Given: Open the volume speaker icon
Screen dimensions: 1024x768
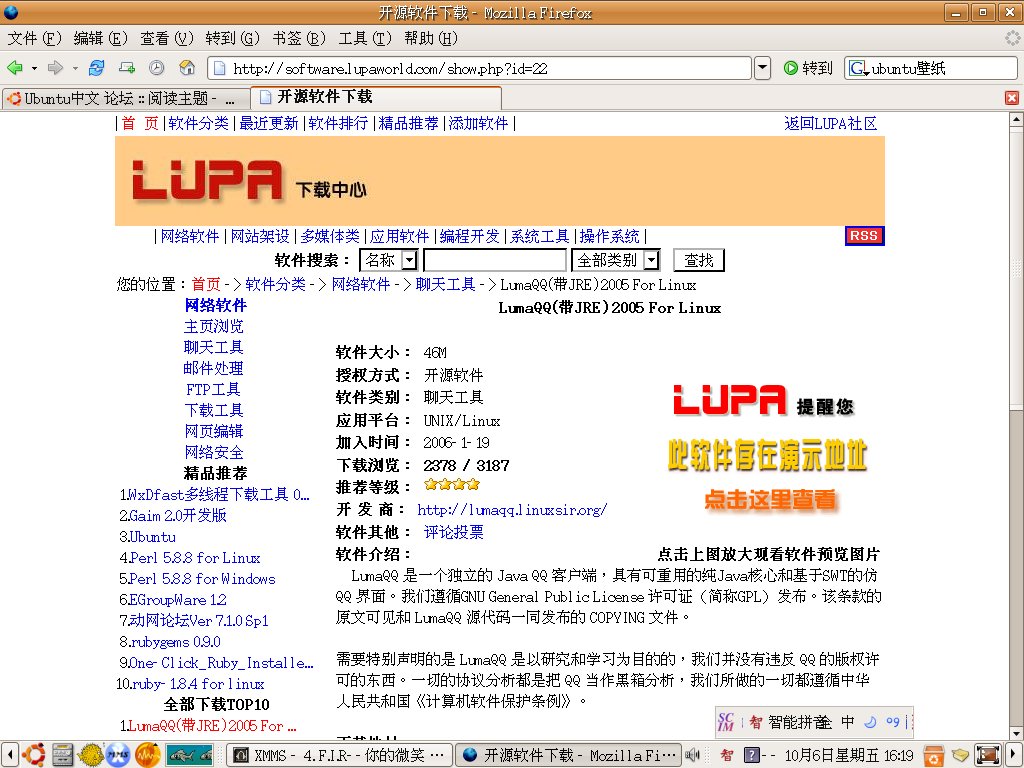Looking at the screenshot, I should click(x=692, y=756).
